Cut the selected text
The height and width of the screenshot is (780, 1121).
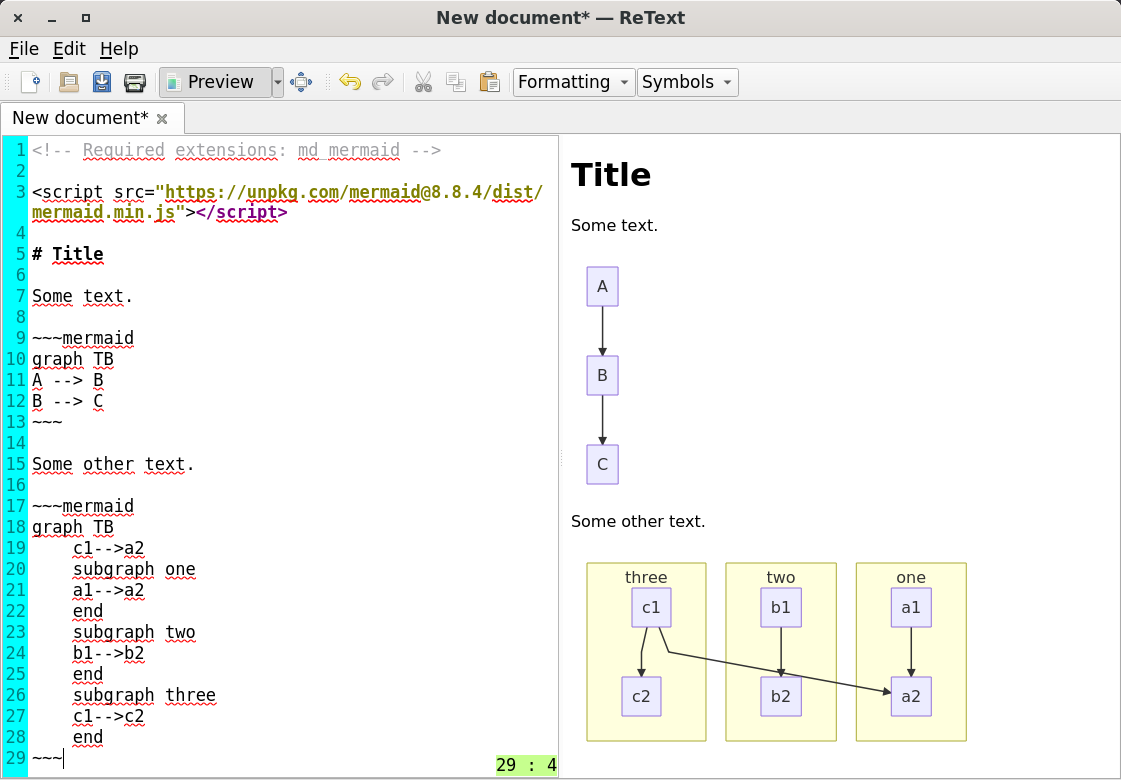[x=423, y=82]
